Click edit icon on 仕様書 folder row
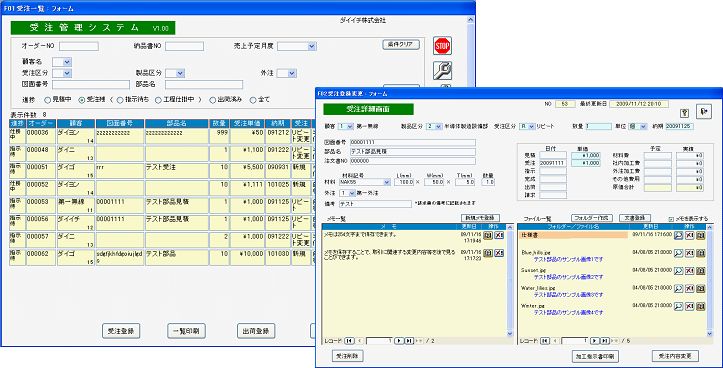723x368 pixels. [x=701, y=236]
